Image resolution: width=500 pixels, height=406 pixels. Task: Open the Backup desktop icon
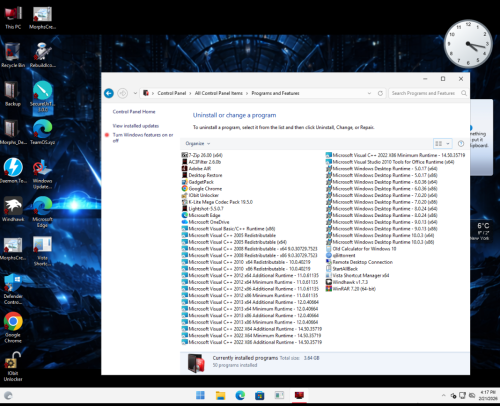[13, 94]
